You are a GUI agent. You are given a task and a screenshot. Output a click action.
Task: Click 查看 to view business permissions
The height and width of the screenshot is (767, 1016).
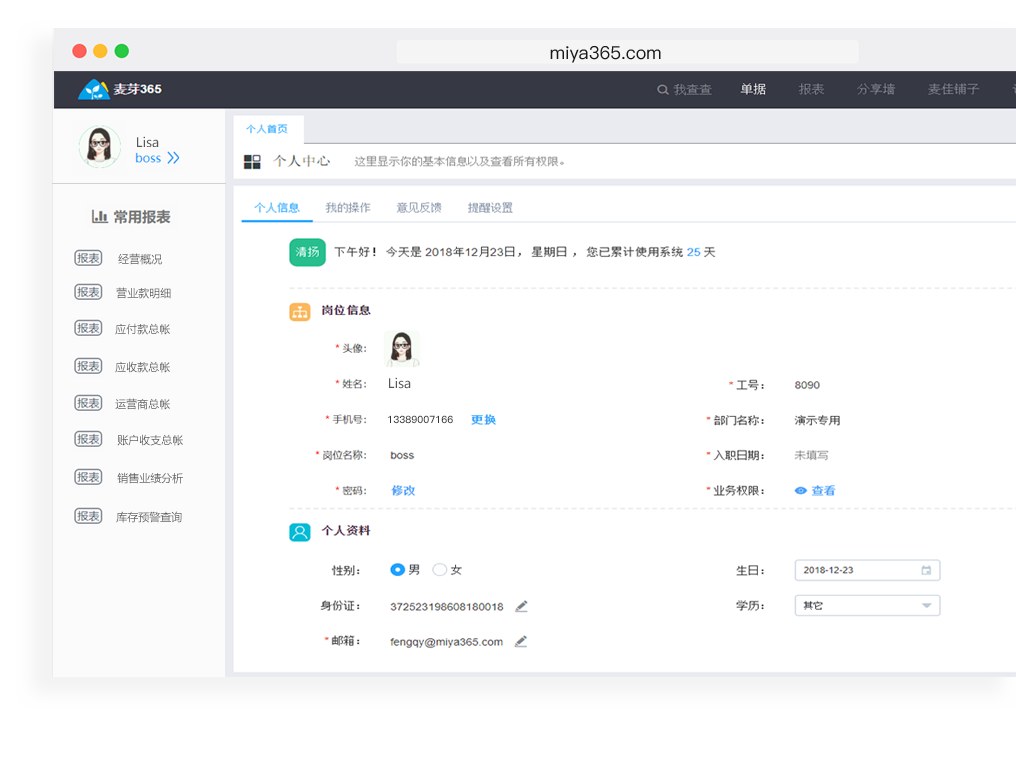[824, 490]
